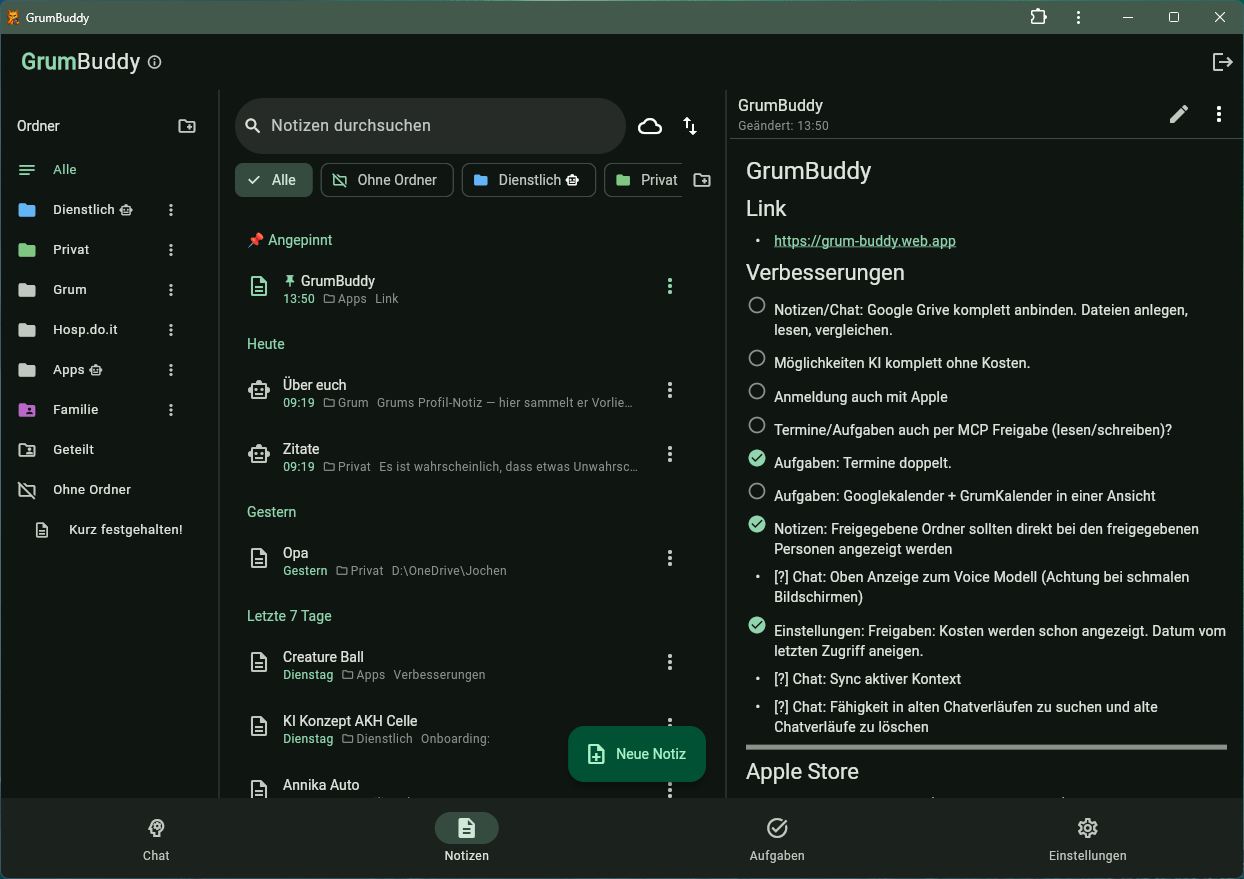Switch to the Chat tab
Image resolution: width=1244 pixels, height=879 pixels.
pos(156,839)
